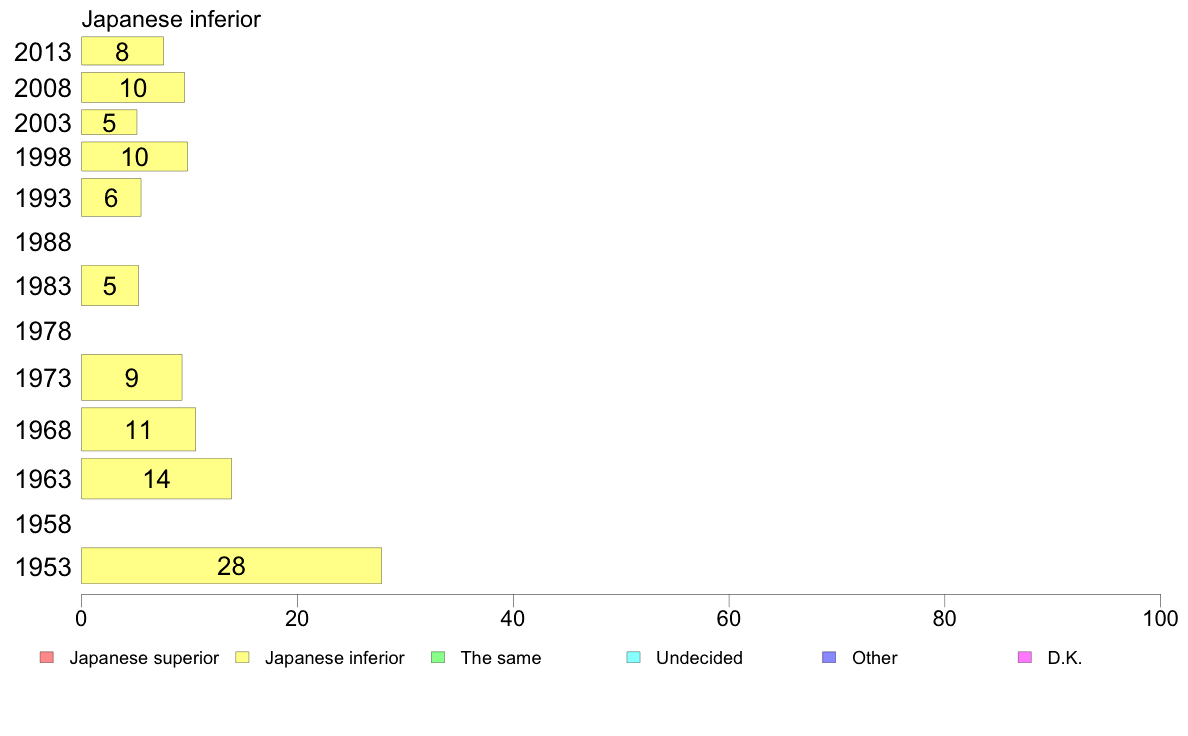Select the 2013 bar showing 8
The width and height of the screenshot is (1188, 736).
pyautogui.click(x=122, y=51)
